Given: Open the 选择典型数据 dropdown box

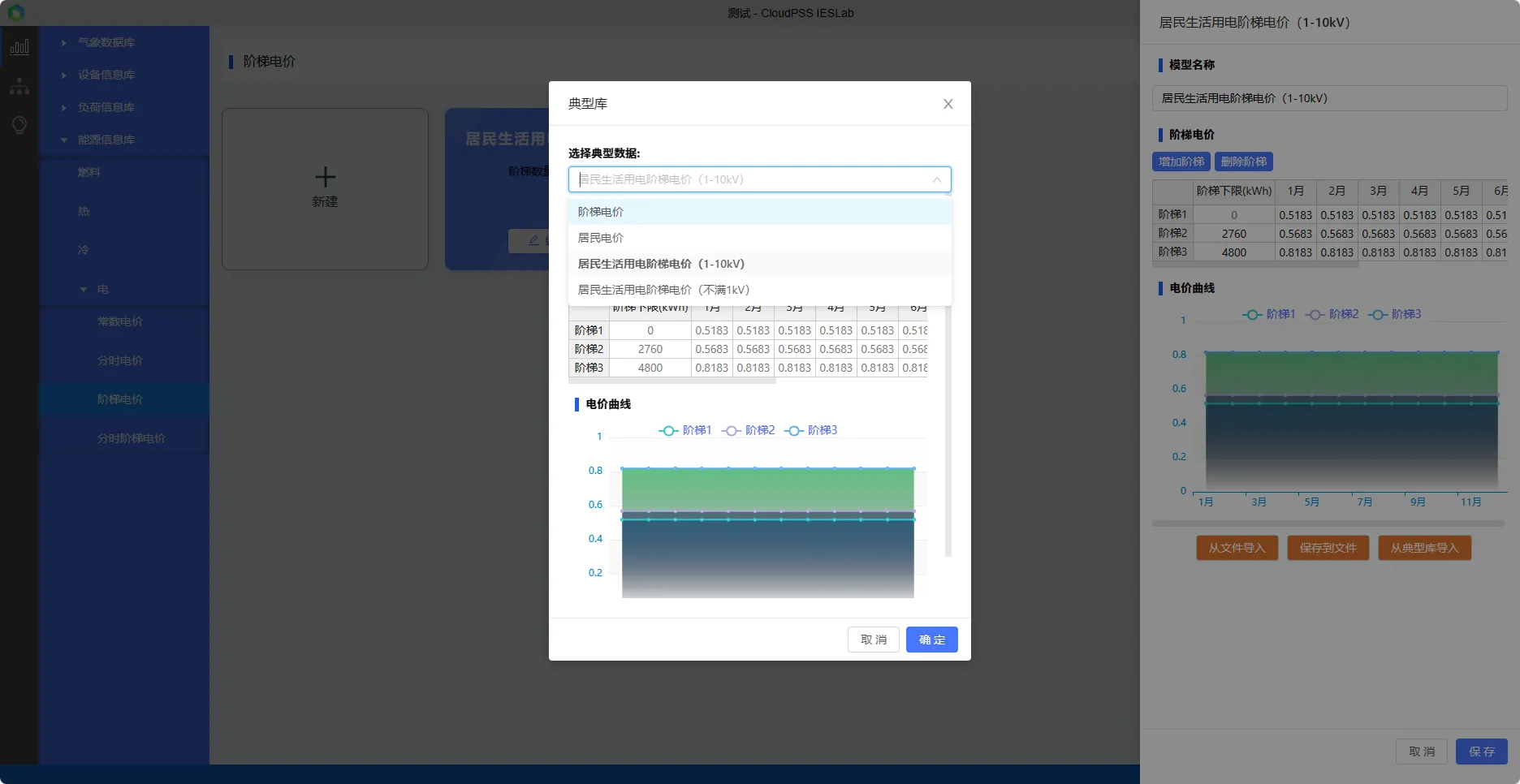Looking at the screenshot, I should (759, 179).
